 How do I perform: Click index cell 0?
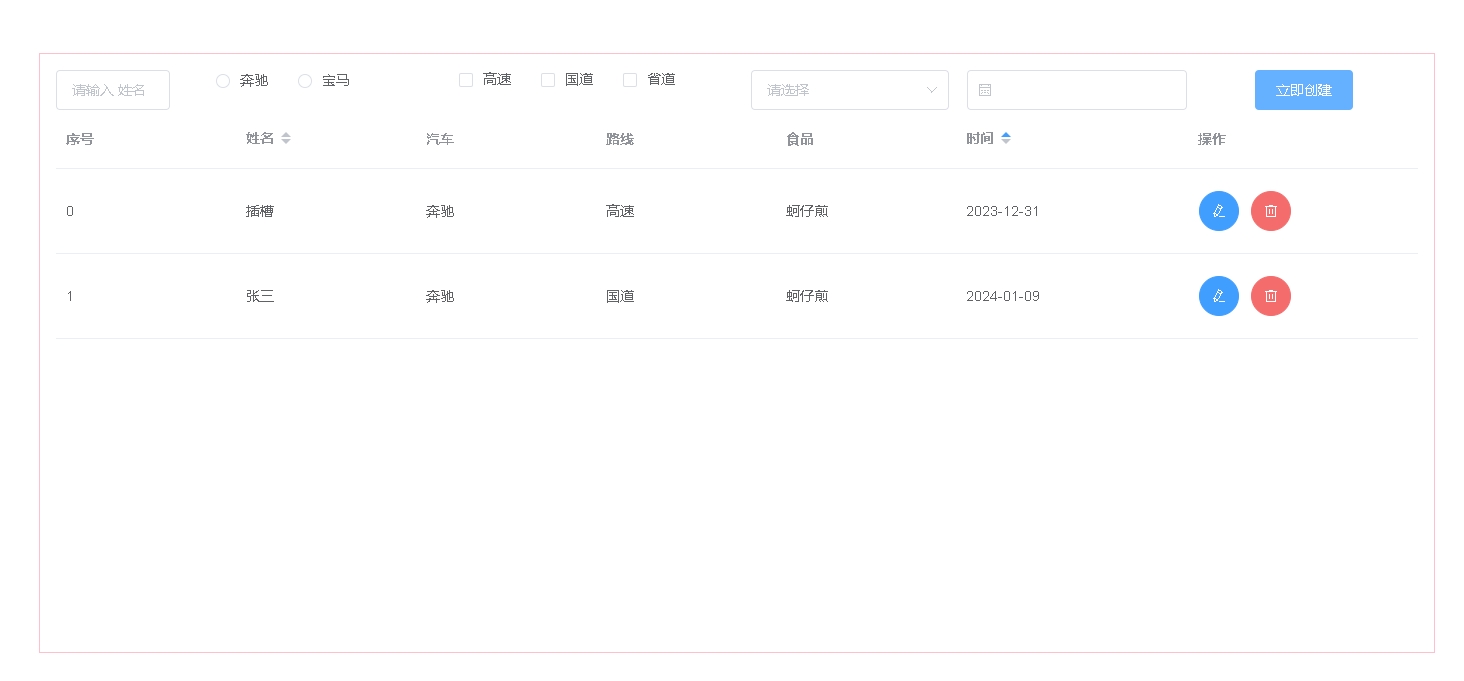point(70,211)
